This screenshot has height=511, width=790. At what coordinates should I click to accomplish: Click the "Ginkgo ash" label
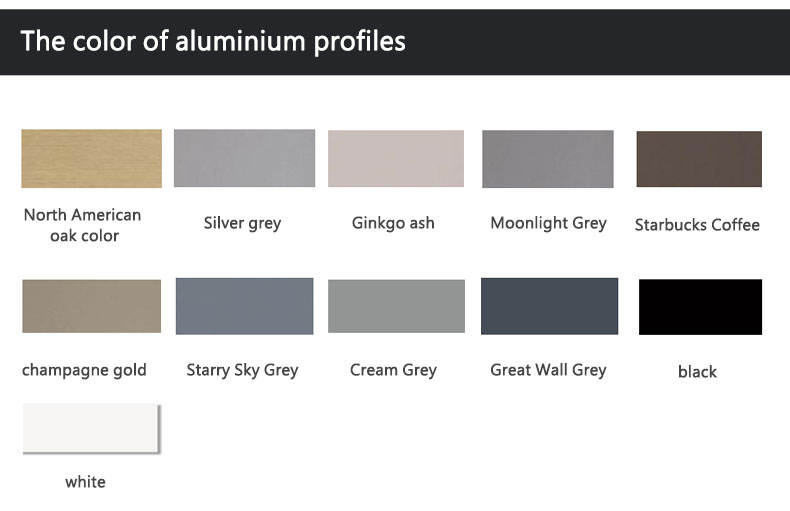click(393, 223)
